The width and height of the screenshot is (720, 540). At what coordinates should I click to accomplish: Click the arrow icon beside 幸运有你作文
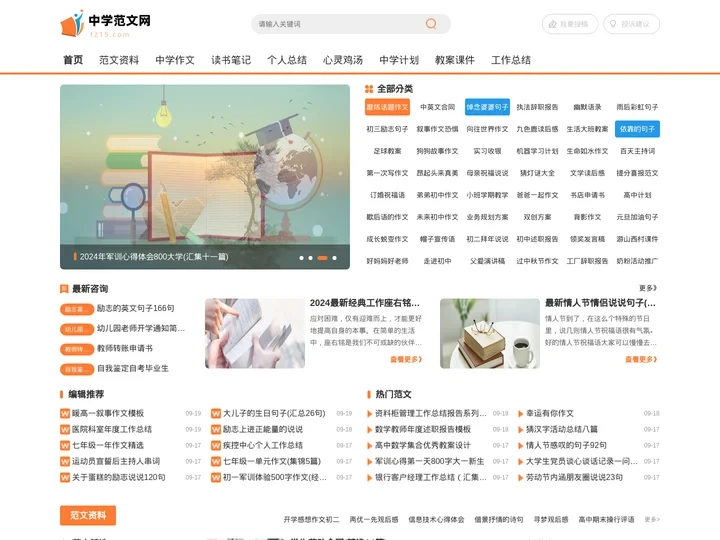(x=520, y=414)
